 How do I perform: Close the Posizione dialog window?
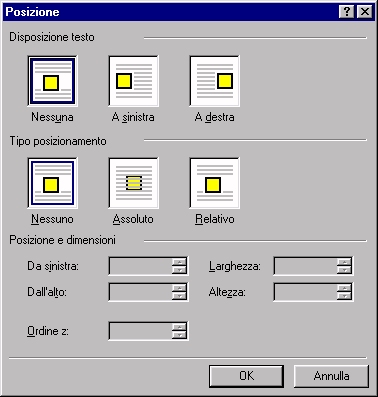click(364, 12)
